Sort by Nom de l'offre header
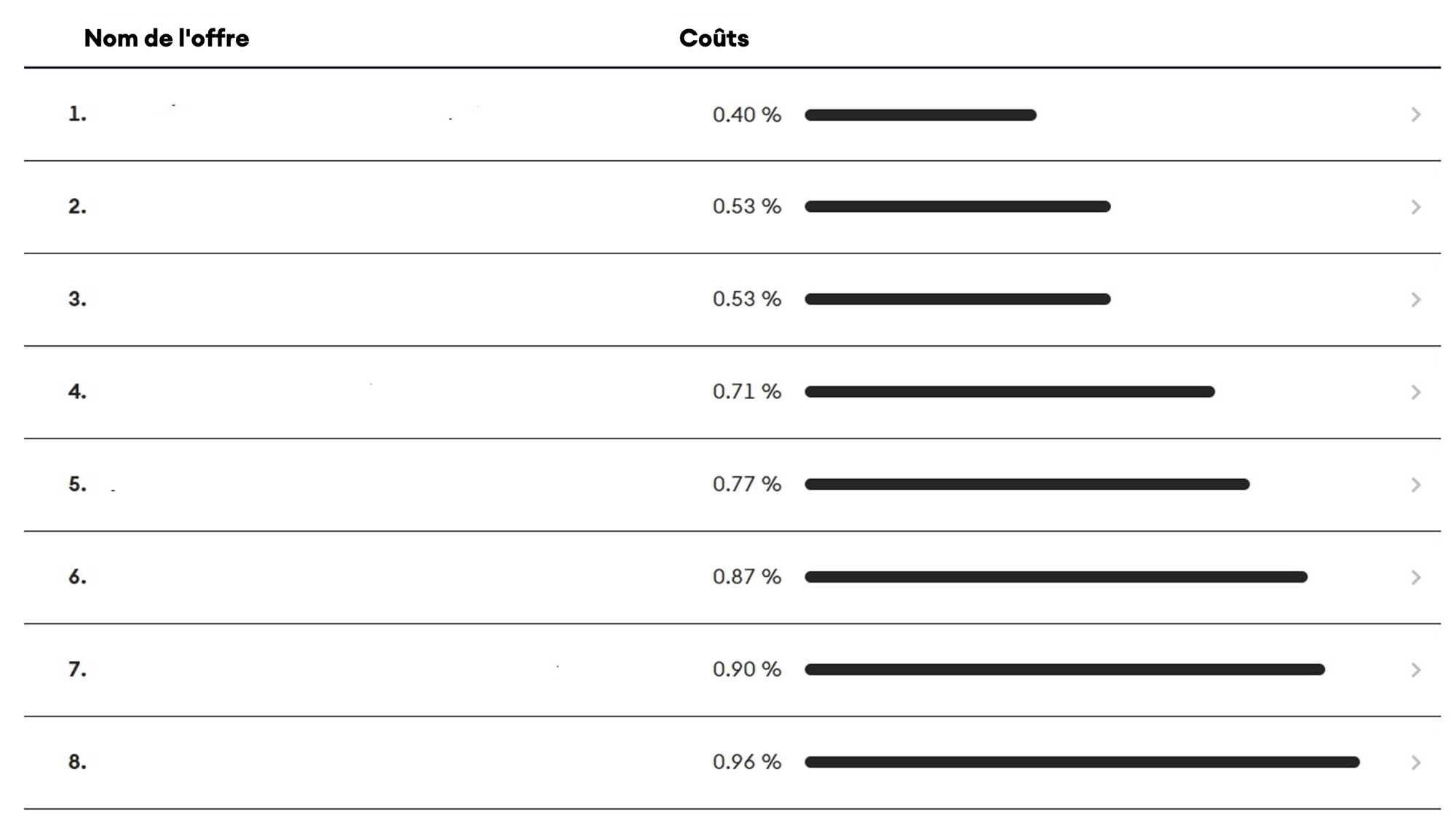Image resolution: width=1456 pixels, height=828 pixels. coord(167,38)
